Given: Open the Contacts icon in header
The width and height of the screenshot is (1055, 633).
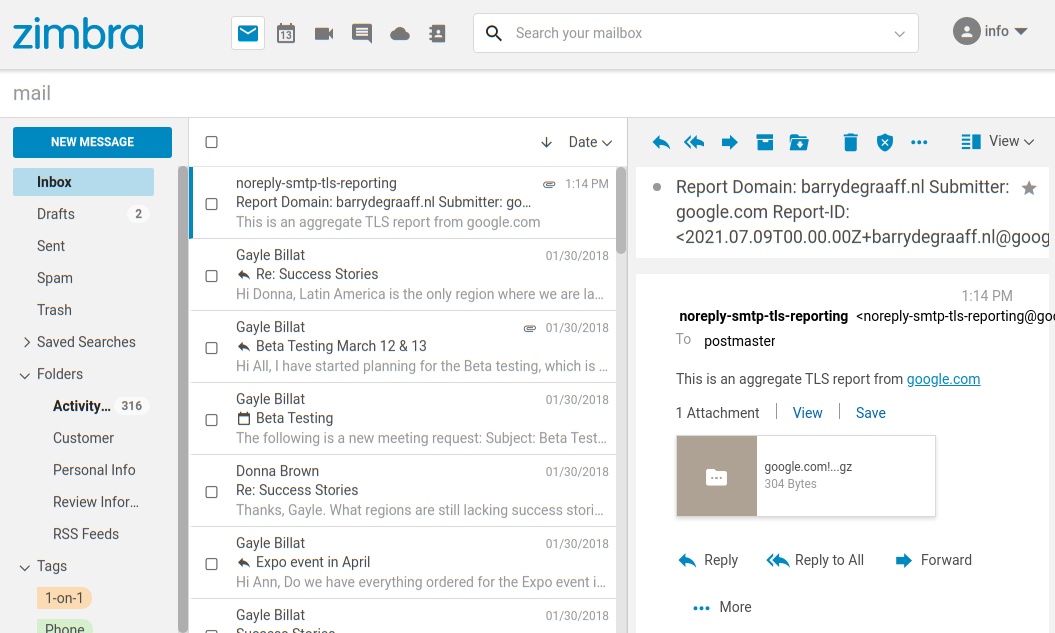Looking at the screenshot, I should (x=437, y=33).
